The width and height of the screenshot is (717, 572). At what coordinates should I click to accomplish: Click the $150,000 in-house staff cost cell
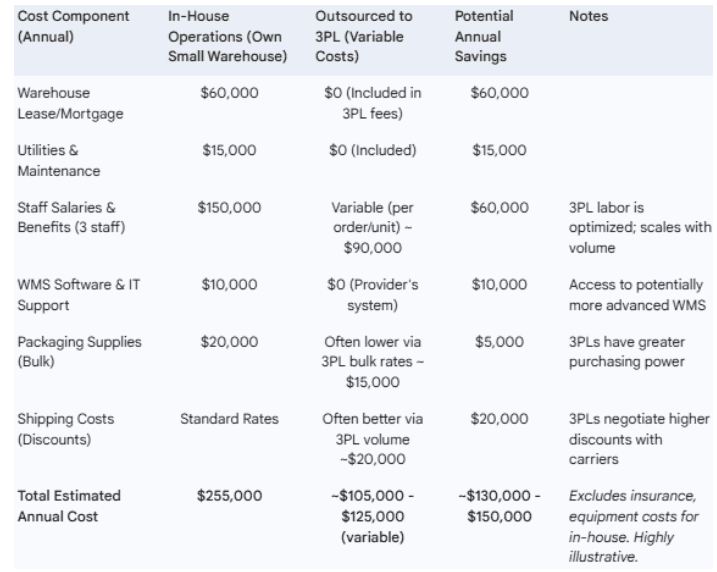pos(229,209)
